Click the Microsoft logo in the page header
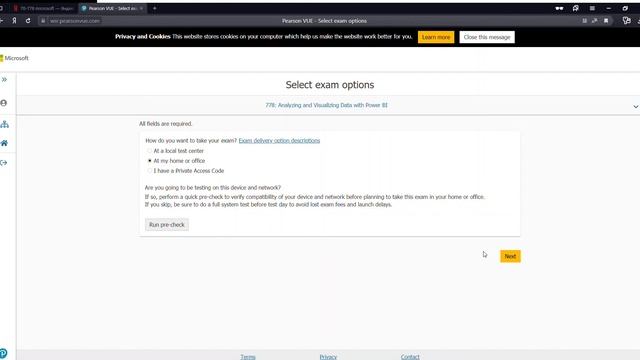640x360 pixels. point(14,58)
